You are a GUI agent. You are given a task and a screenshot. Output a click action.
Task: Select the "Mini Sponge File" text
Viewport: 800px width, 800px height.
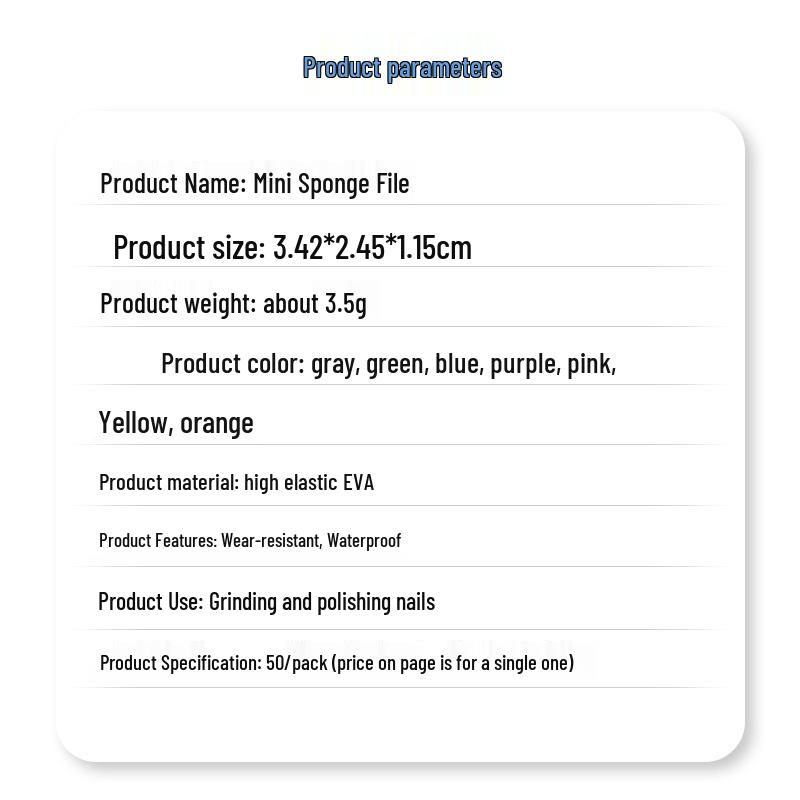331,184
